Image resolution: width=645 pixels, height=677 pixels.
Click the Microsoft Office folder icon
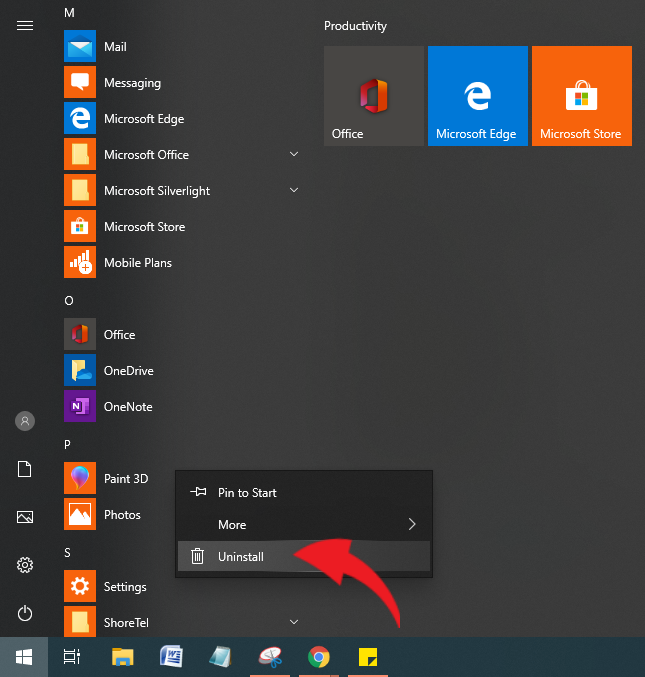(80, 154)
